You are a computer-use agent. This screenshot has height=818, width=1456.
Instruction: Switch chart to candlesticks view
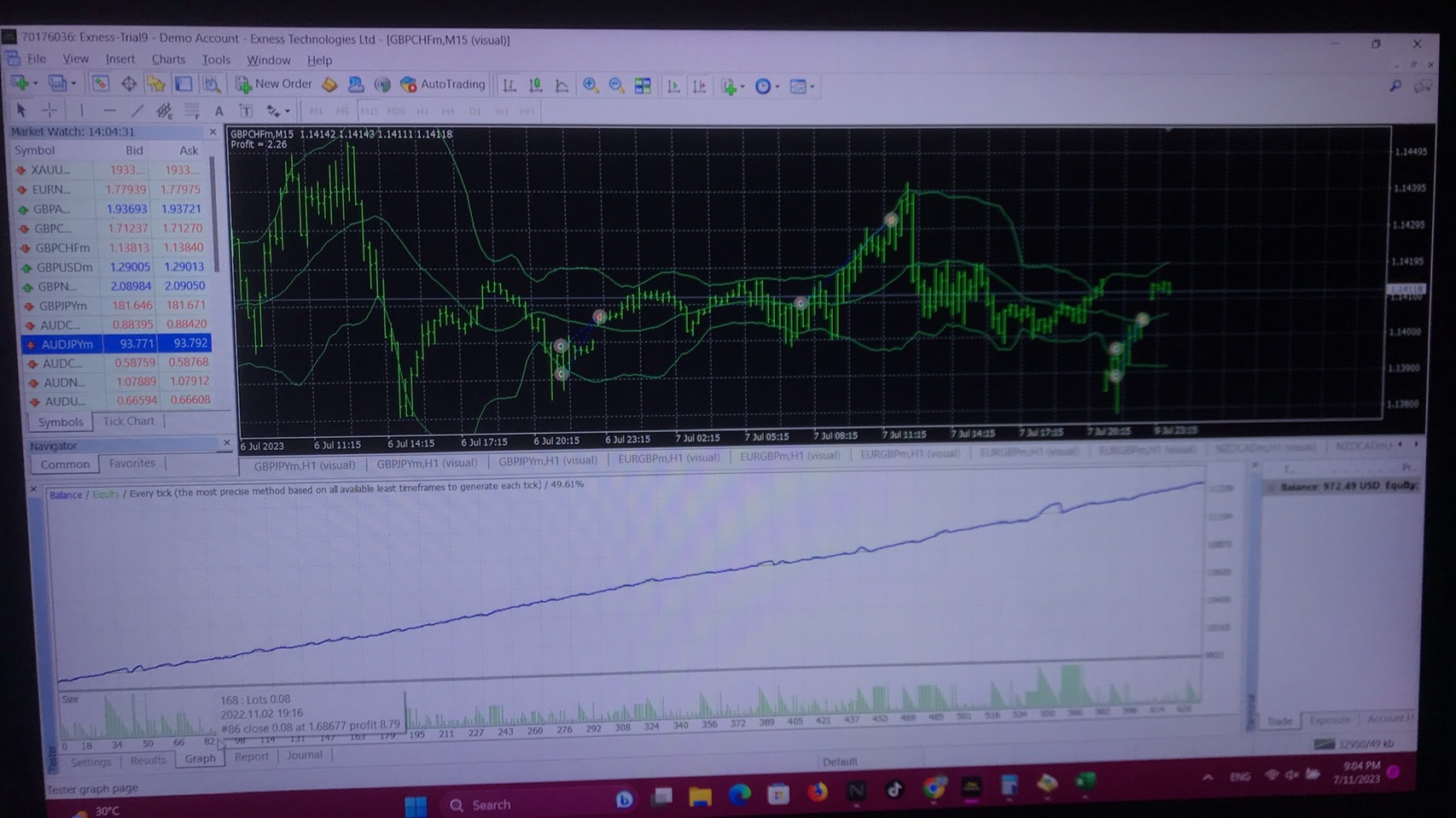coord(536,85)
